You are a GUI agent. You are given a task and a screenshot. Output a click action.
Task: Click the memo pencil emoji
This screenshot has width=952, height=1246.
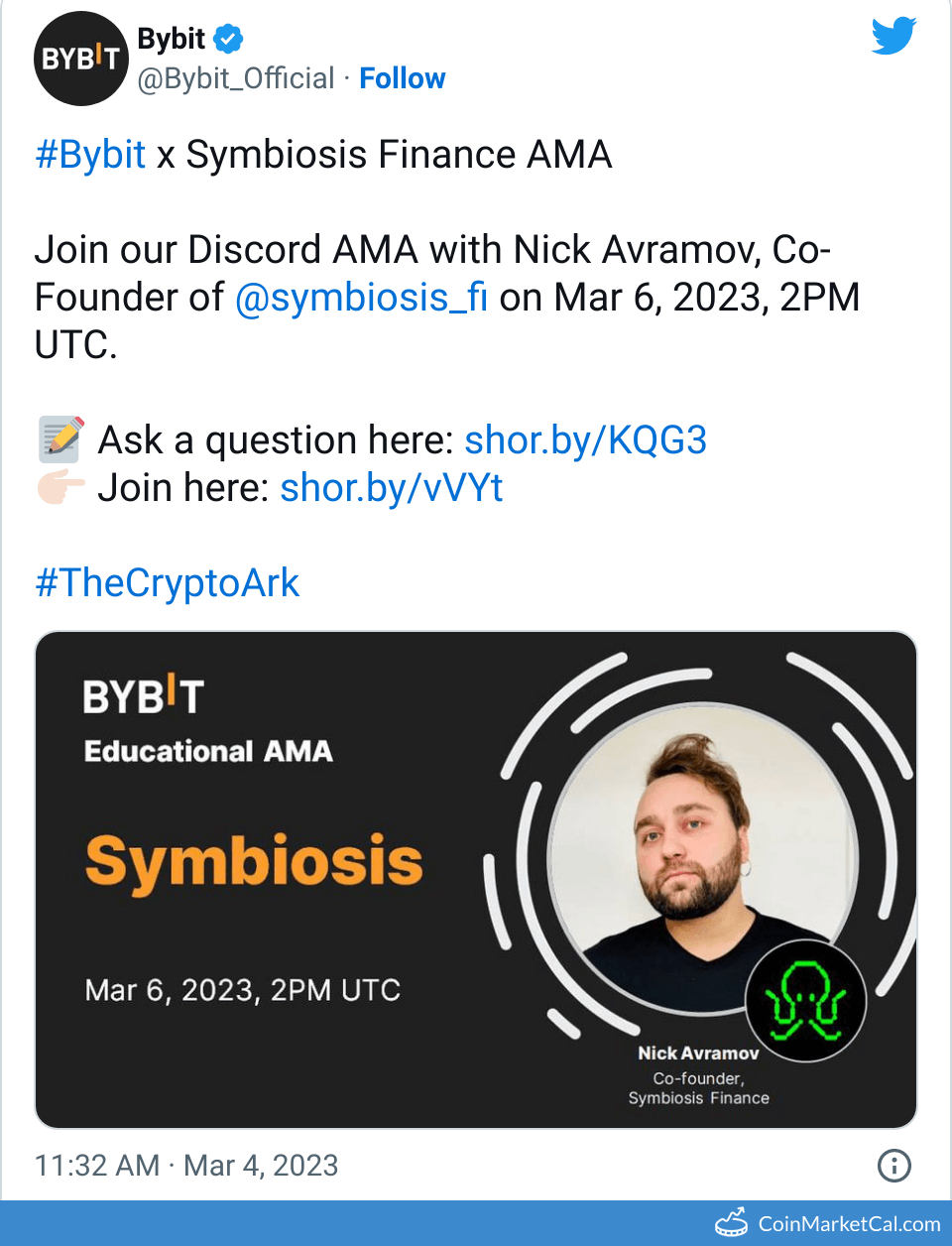click(x=61, y=439)
